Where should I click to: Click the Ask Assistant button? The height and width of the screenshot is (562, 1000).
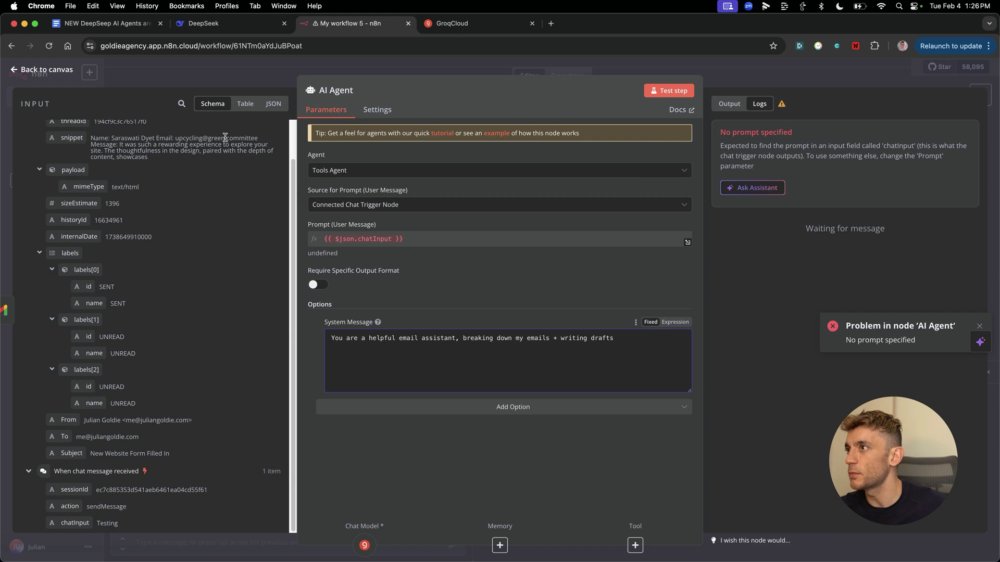point(753,188)
